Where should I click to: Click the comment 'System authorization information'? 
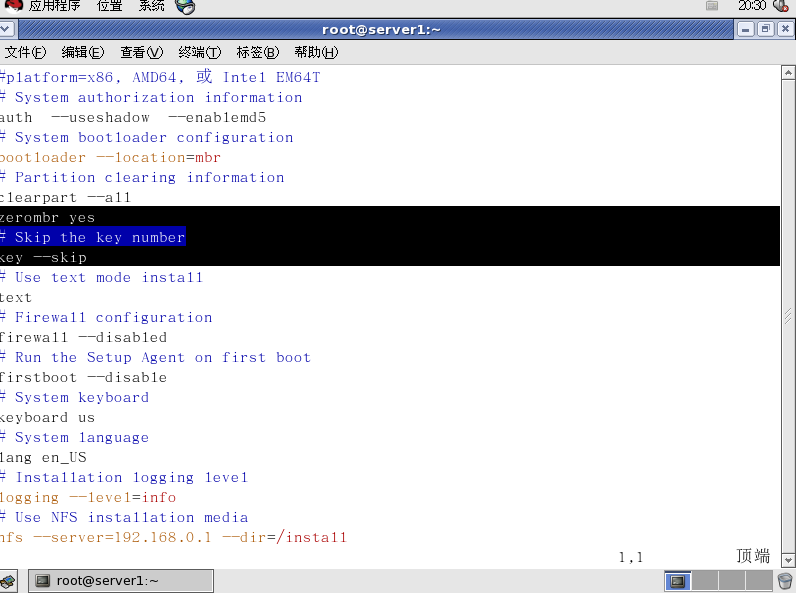pos(159,97)
